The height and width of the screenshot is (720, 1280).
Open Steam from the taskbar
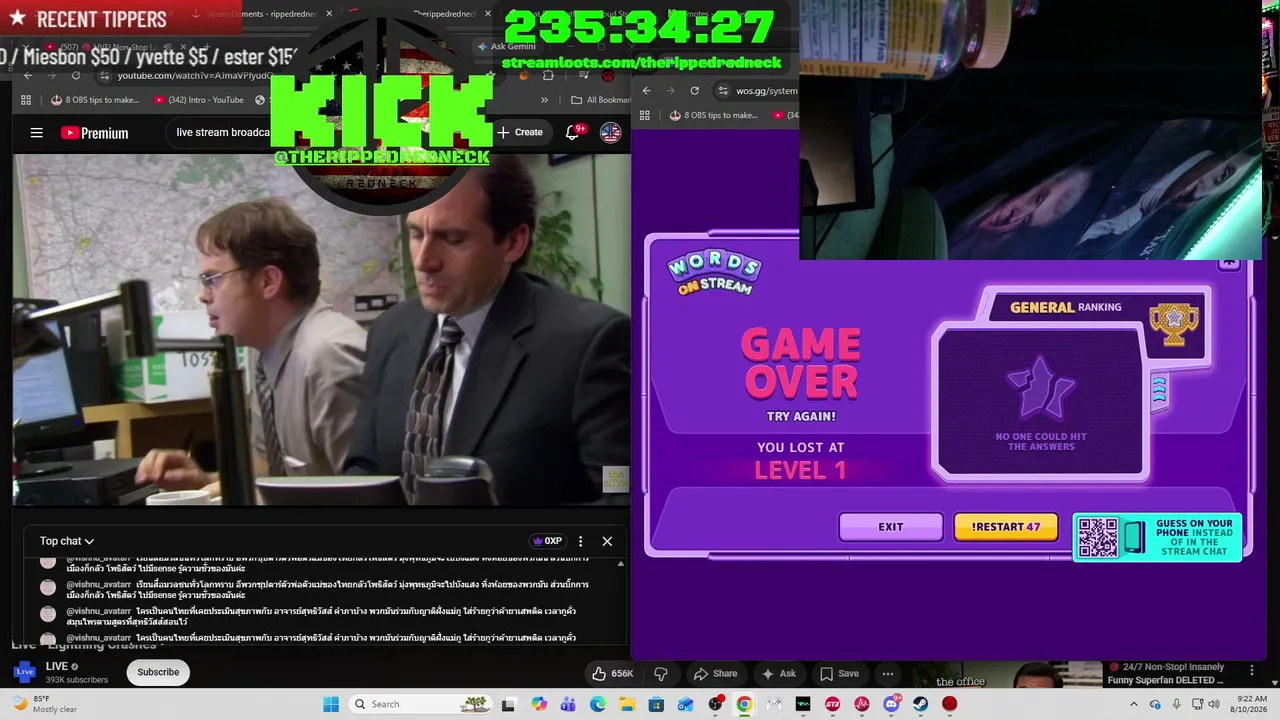tap(920, 704)
